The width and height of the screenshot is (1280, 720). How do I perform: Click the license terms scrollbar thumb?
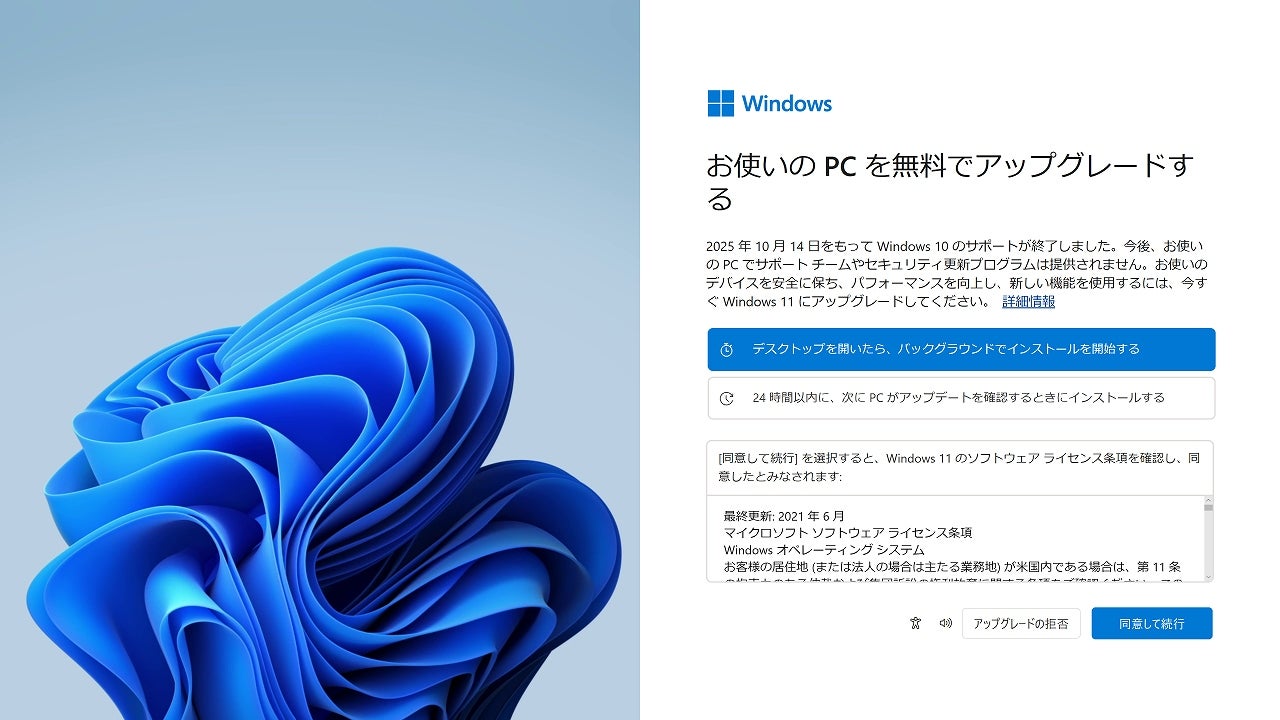coord(1208,508)
